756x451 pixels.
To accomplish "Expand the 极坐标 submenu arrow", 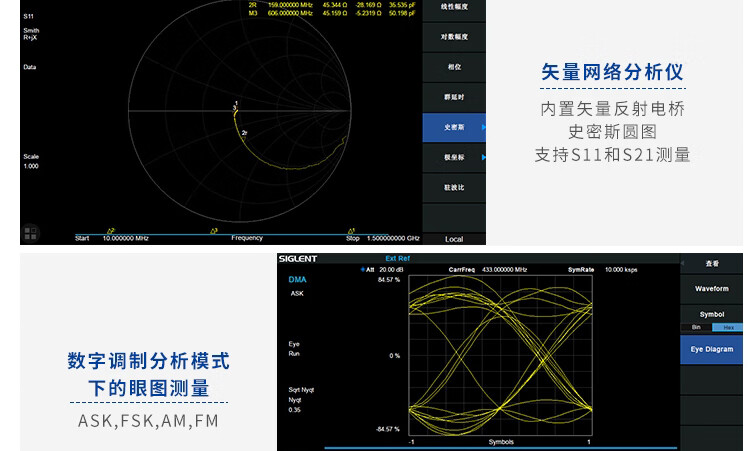I will 484,157.
